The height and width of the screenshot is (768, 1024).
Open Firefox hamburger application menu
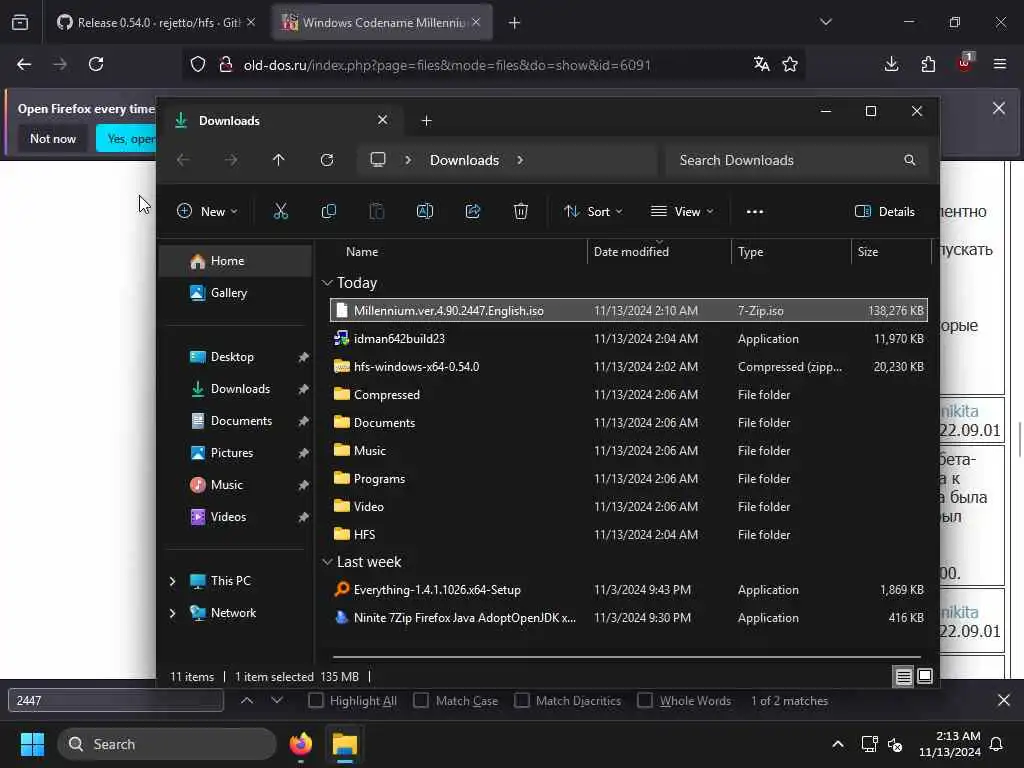coord(1000,64)
